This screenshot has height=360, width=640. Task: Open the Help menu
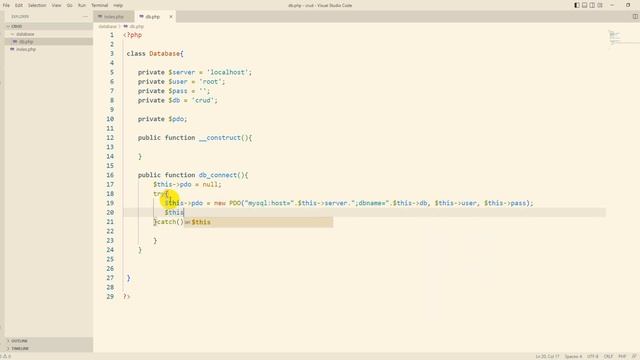(x=118, y=5)
